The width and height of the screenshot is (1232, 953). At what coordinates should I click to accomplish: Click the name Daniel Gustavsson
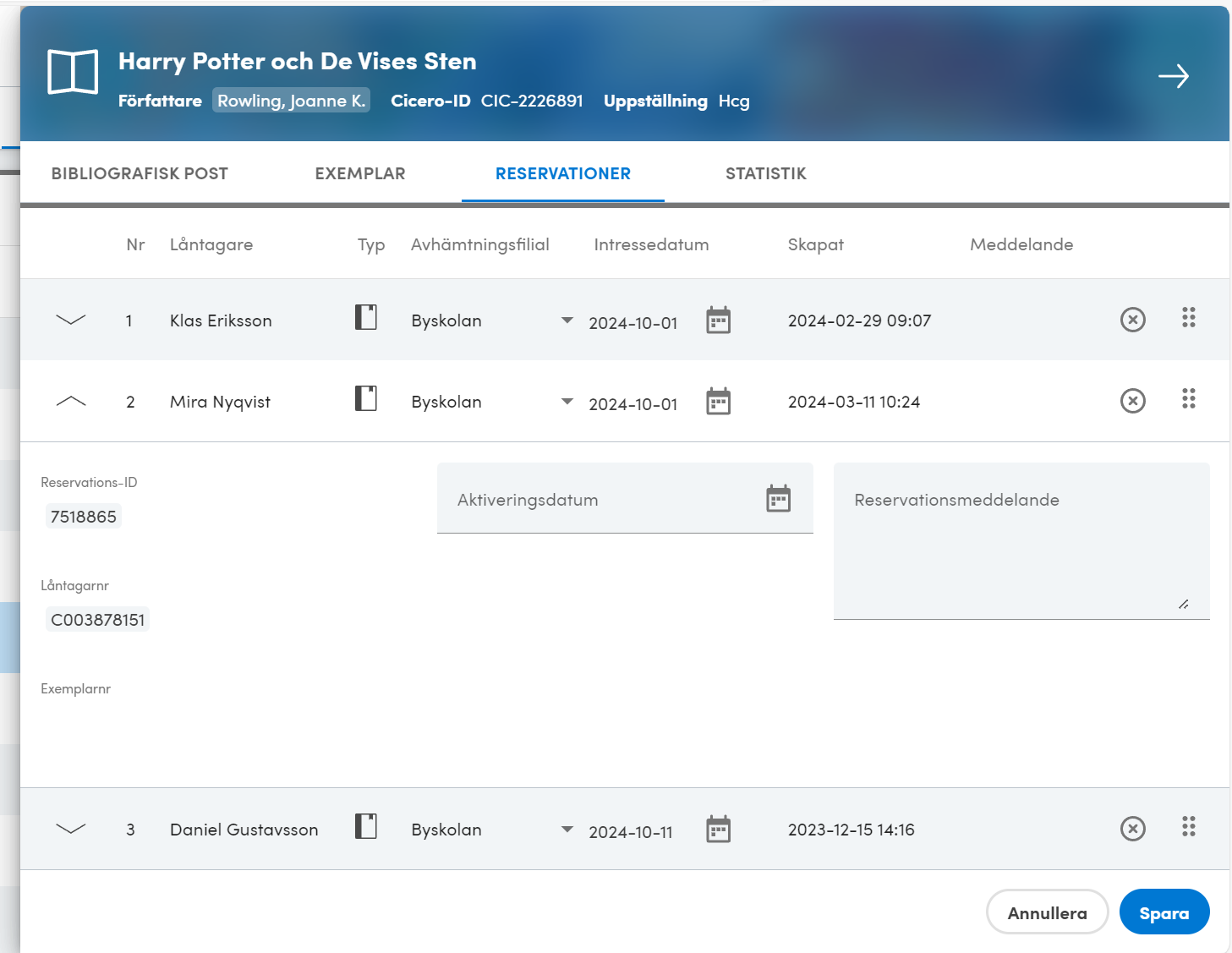click(x=244, y=830)
